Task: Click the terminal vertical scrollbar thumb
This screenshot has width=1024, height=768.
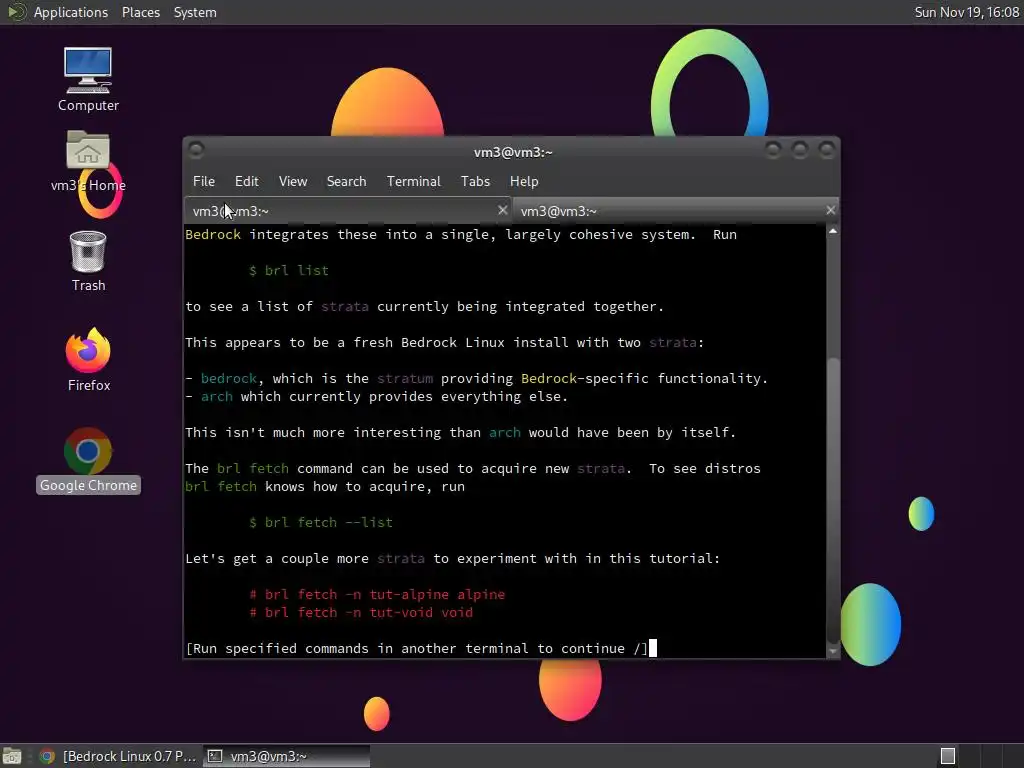Action: 833,500
